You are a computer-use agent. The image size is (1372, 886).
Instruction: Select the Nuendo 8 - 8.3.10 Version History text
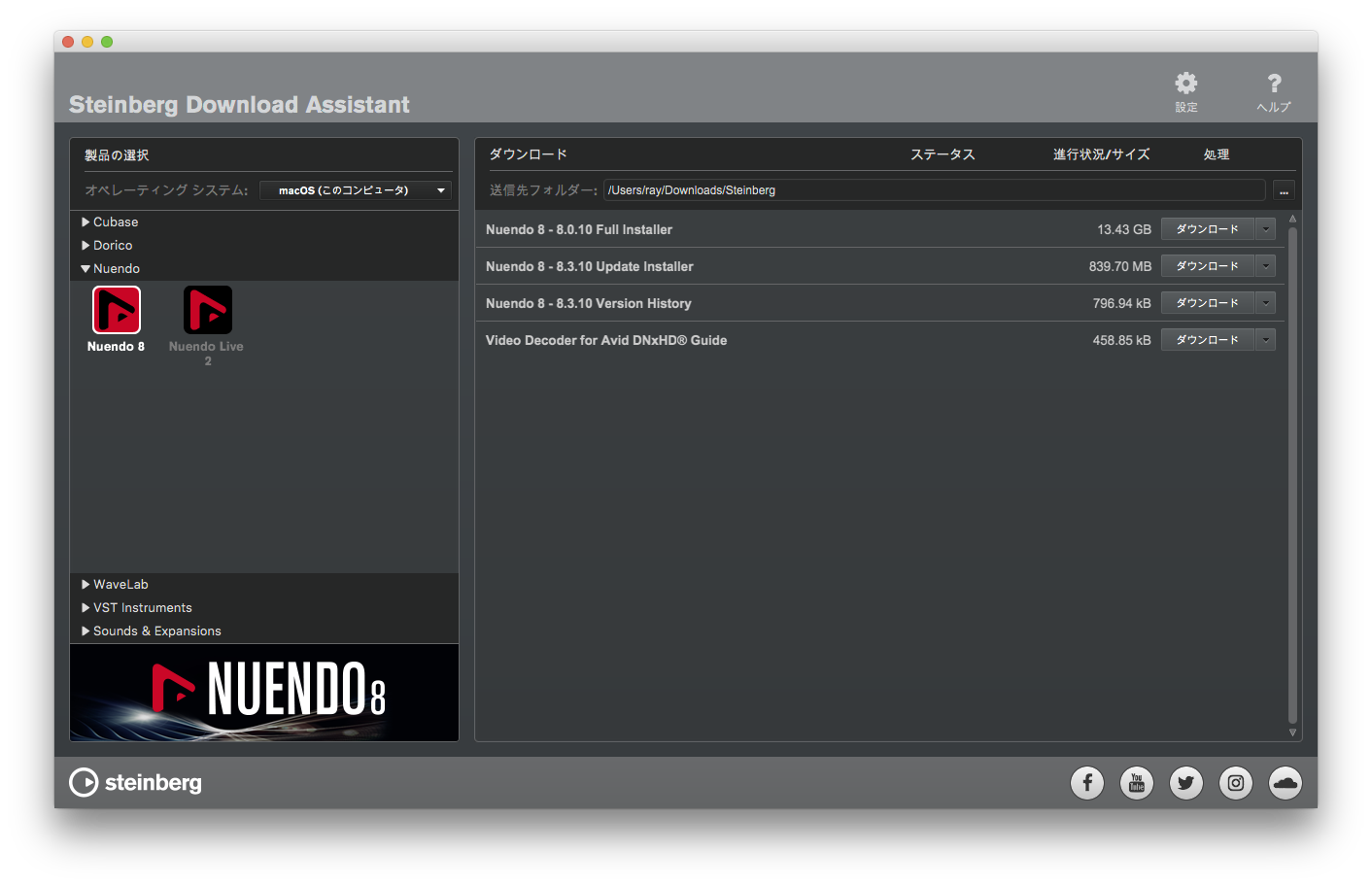click(x=589, y=304)
